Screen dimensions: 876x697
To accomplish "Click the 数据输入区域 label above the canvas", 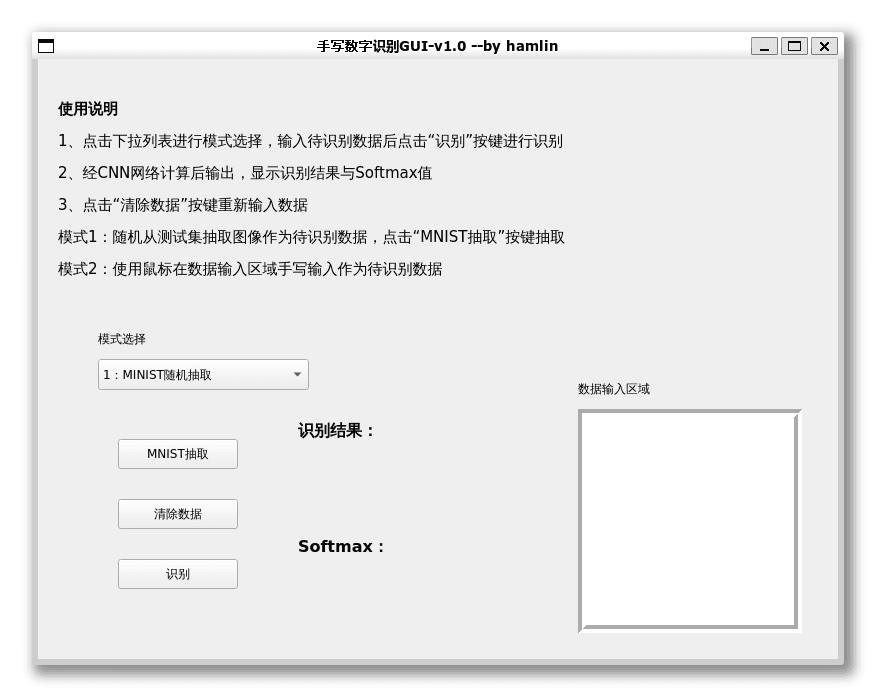I will click(612, 389).
